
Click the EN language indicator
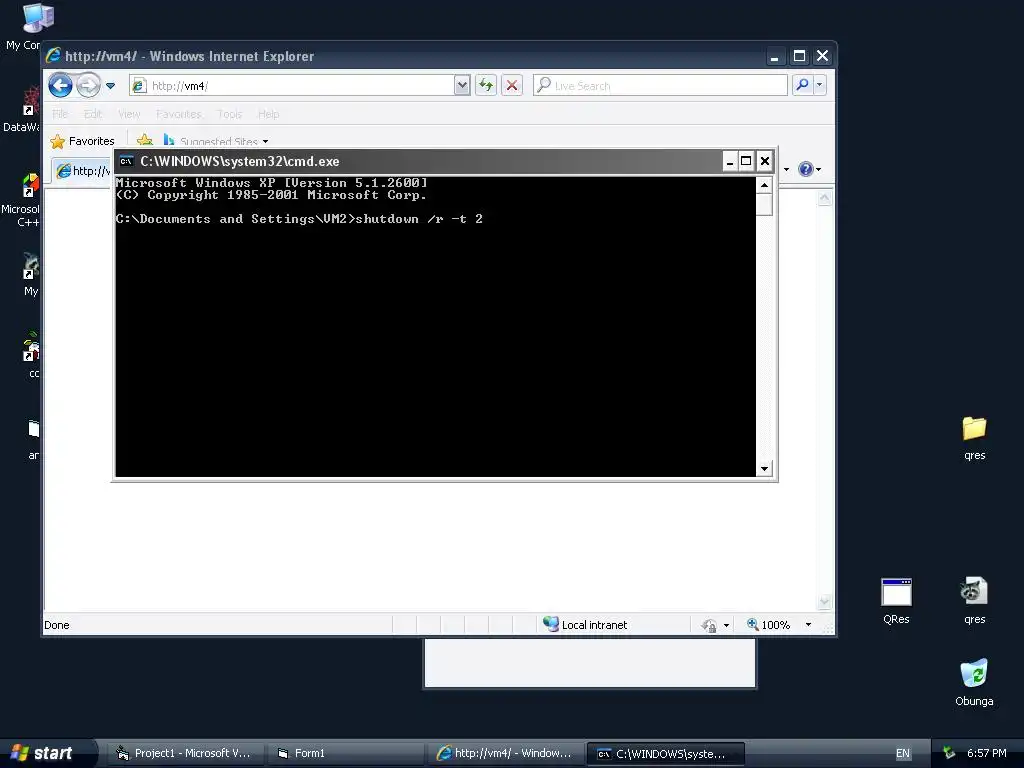coord(903,753)
